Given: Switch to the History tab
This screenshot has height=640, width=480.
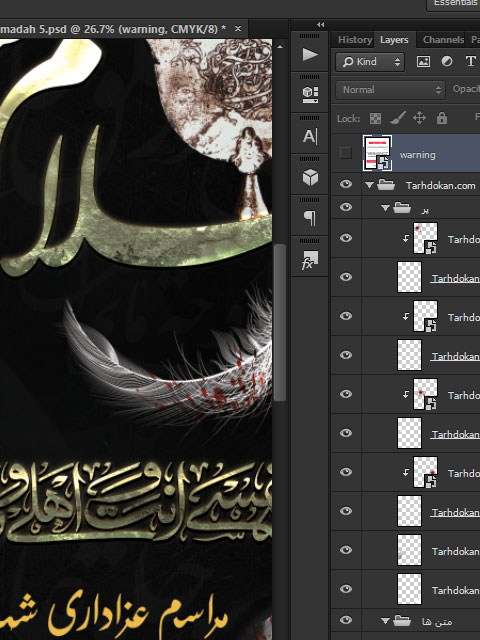Looking at the screenshot, I should pyautogui.click(x=355, y=40).
